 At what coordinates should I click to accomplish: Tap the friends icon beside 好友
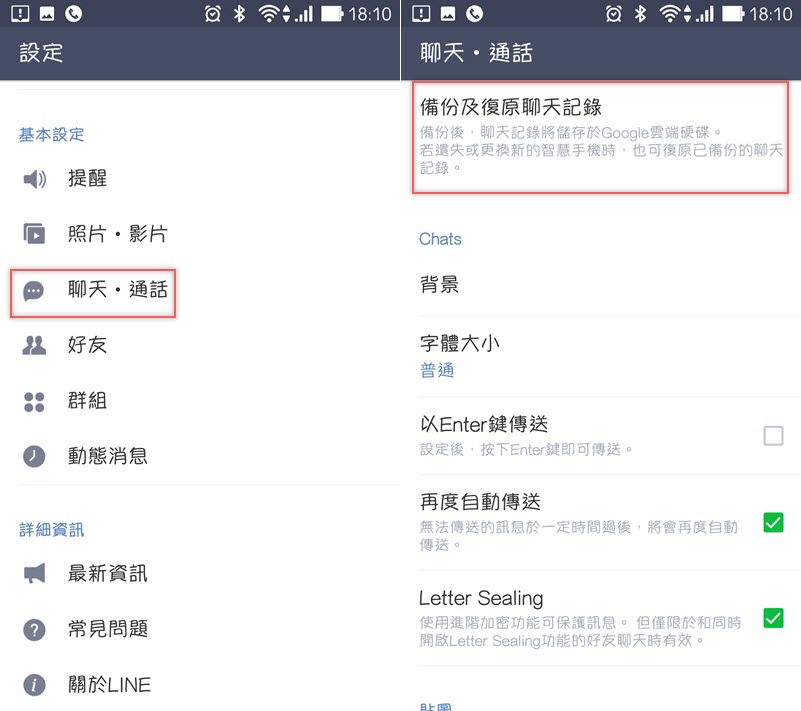[34, 346]
